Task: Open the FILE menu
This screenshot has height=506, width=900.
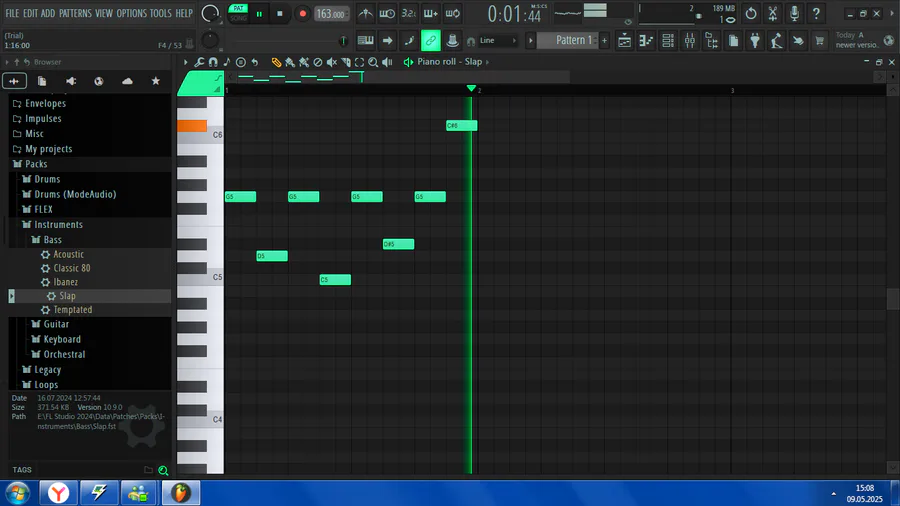Action: pos(12,13)
